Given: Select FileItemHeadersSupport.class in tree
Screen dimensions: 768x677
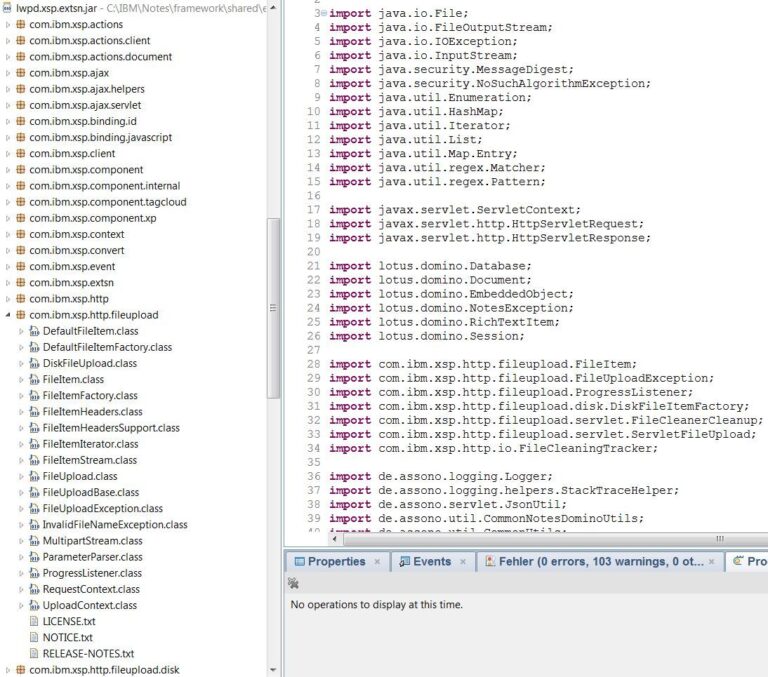Looking at the screenshot, I should tap(111, 428).
